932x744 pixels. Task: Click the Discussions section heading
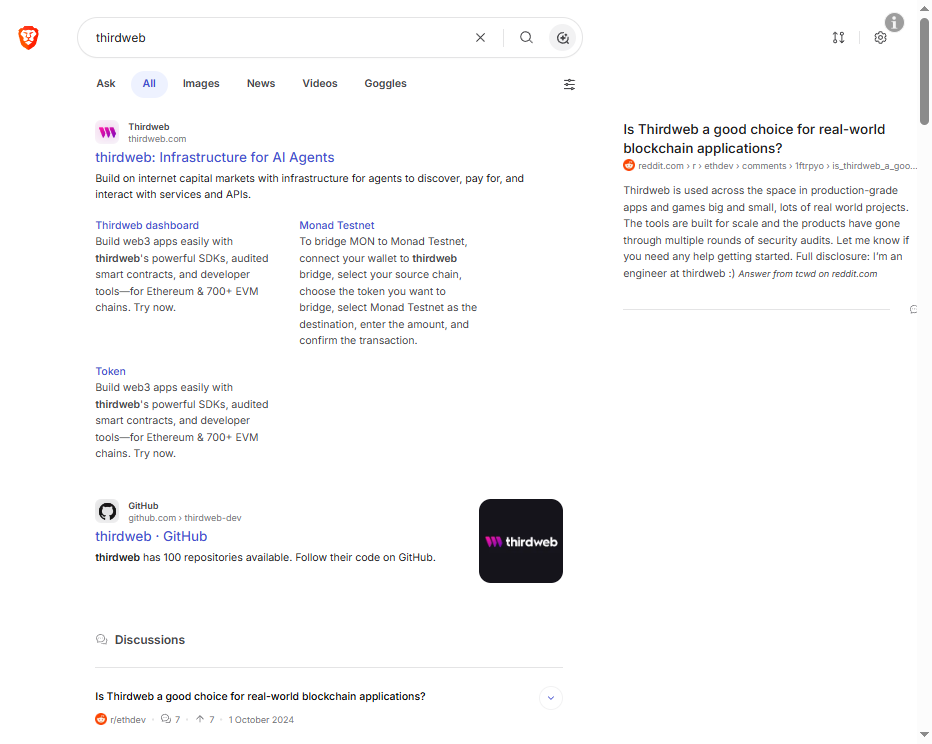point(150,640)
